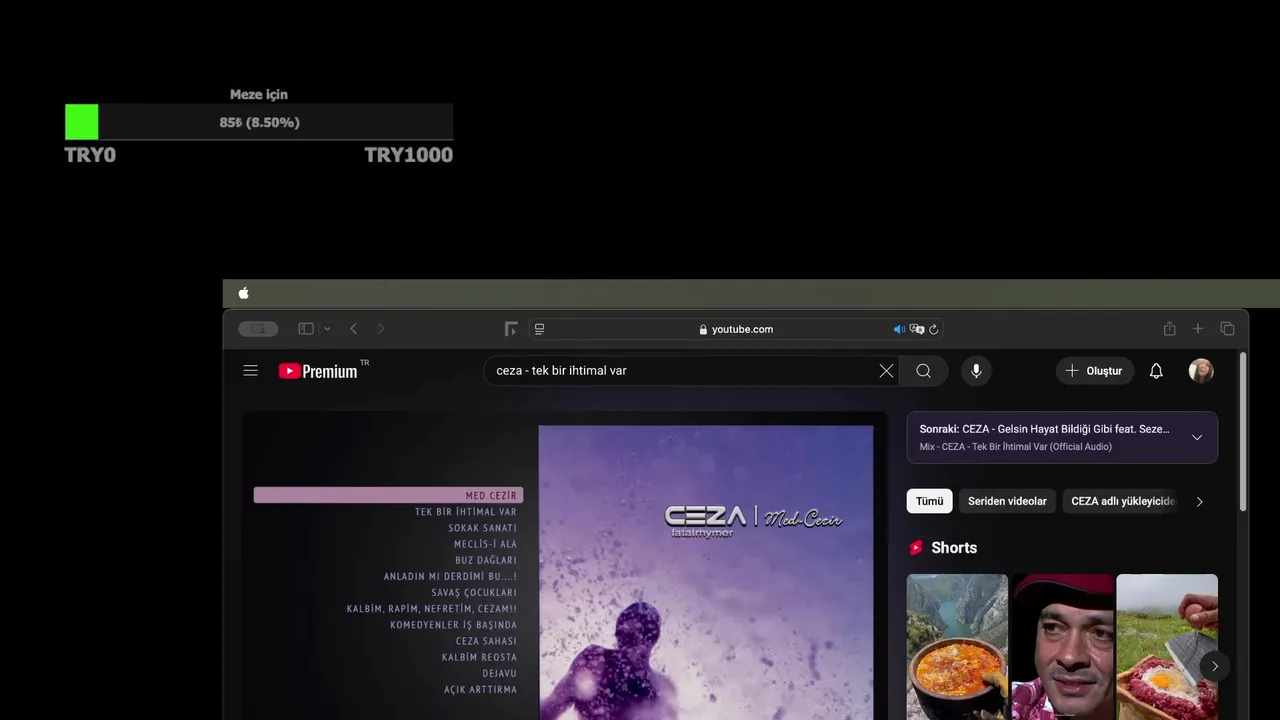
Task: Open the stew-by-canyon Shorts thumbnail
Action: tap(957, 647)
